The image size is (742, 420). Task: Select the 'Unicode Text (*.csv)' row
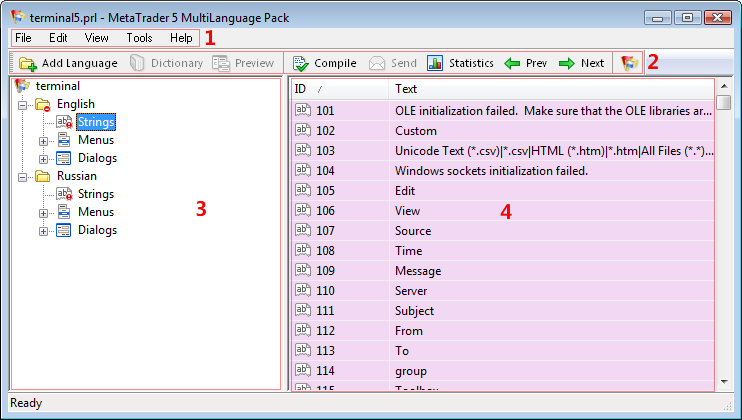(502, 150)
